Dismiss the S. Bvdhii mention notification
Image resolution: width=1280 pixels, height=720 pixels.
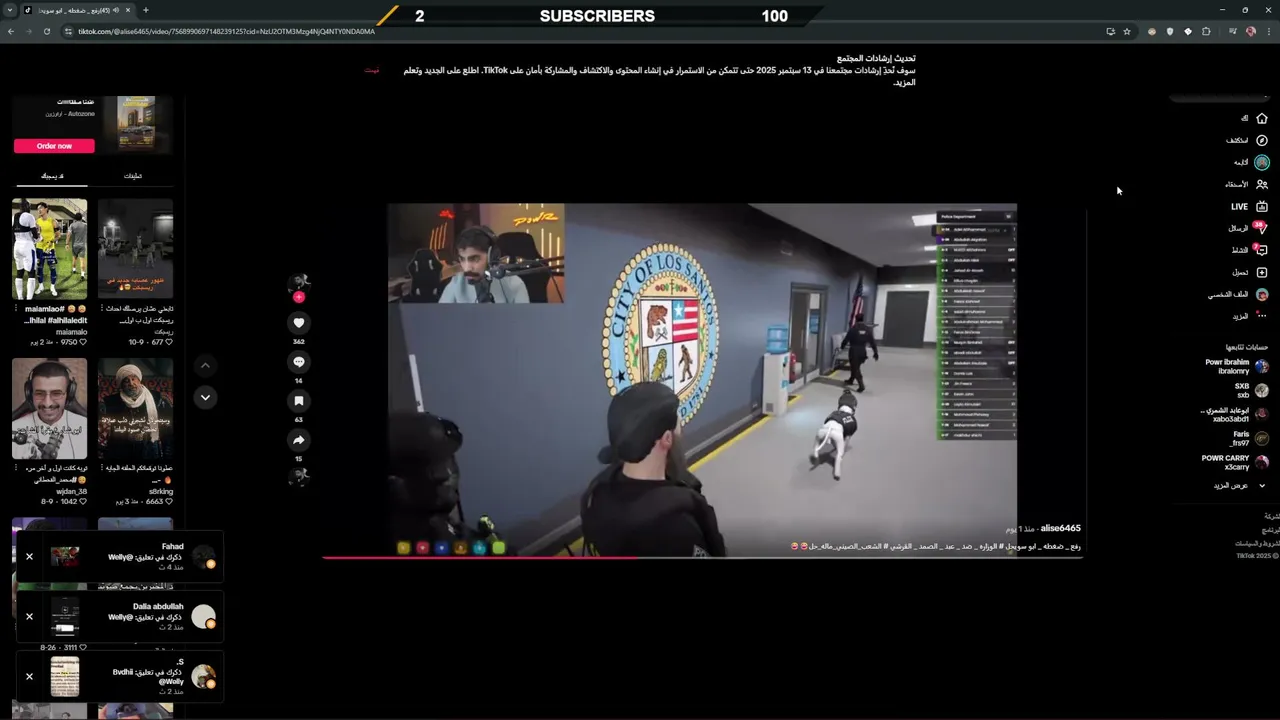[29, 676]
